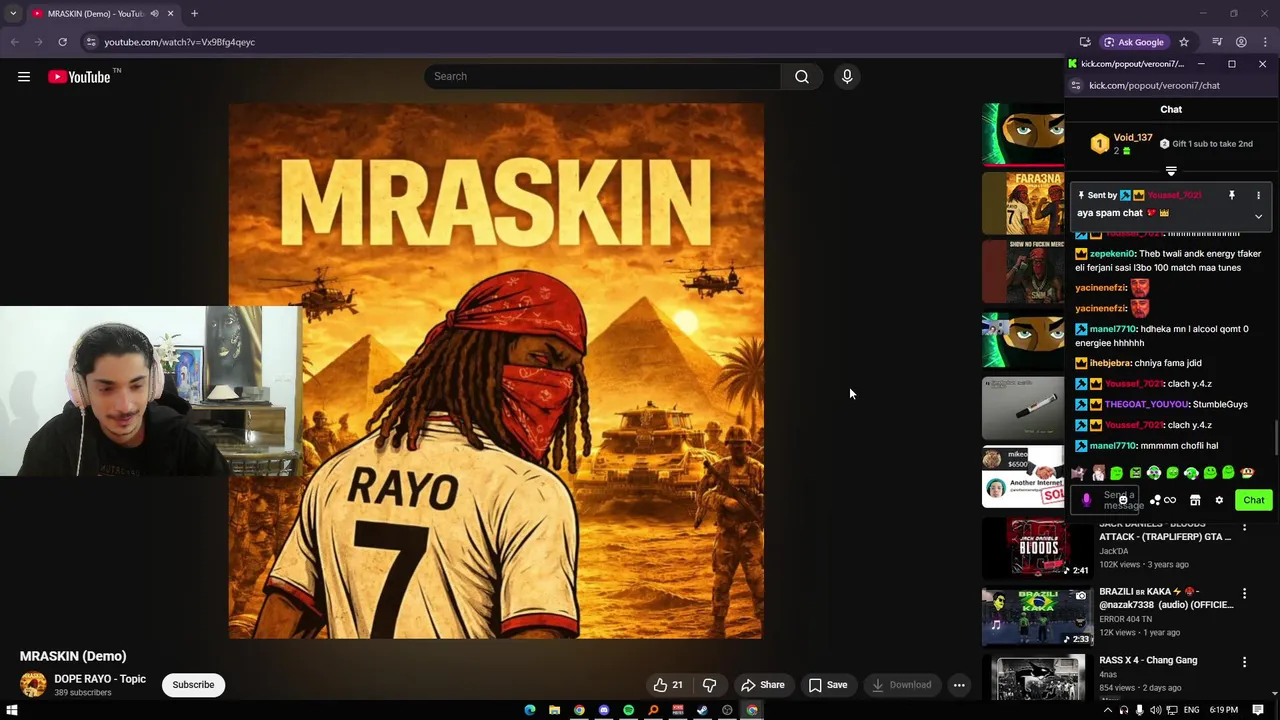Image resolution: width=1280 pixels, height=720 pixels.
Task: Open the Chrome profile avatar menu
Action: click(1241, 42)
